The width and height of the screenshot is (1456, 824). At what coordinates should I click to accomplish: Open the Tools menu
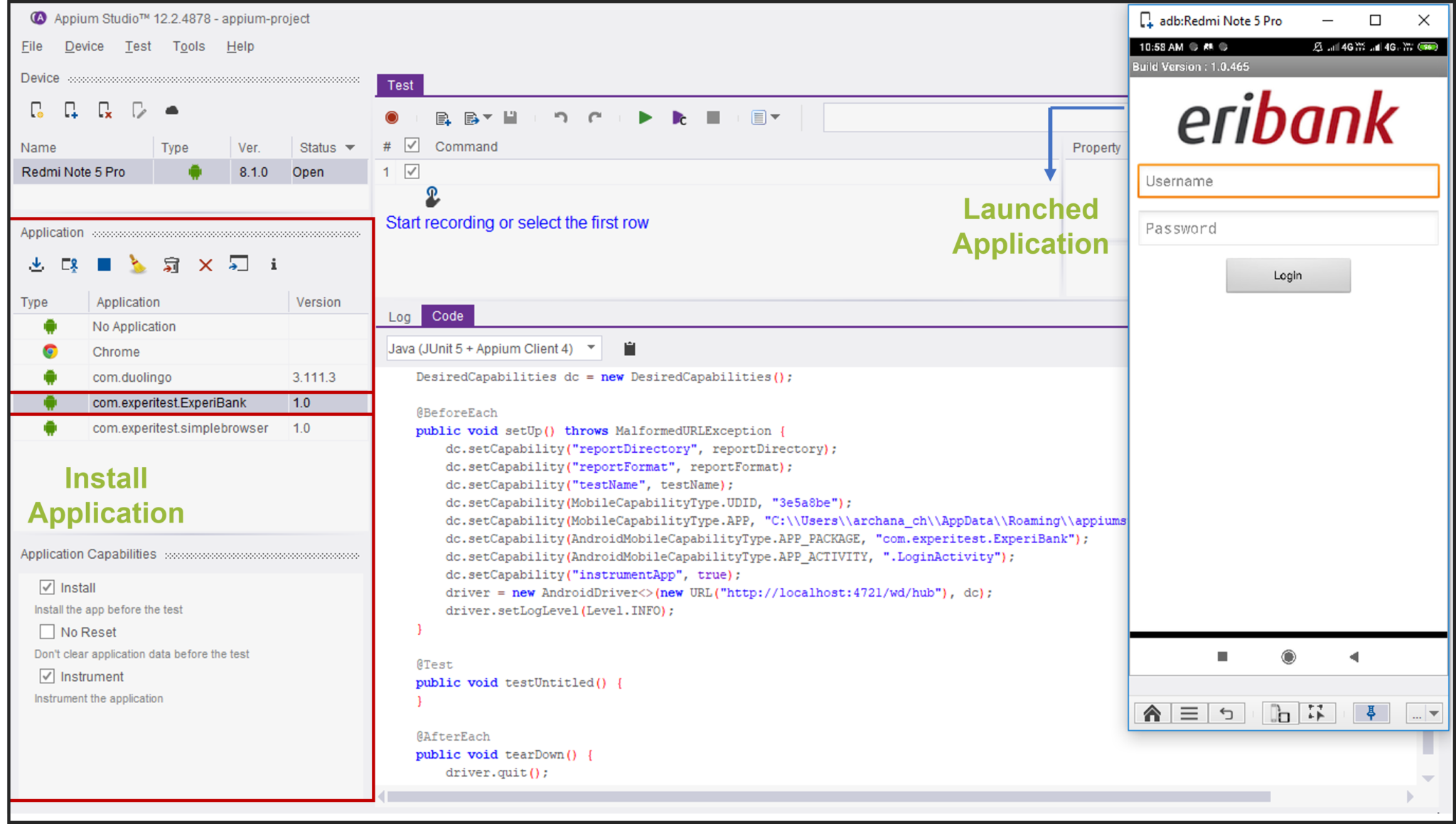coord(188,46)
